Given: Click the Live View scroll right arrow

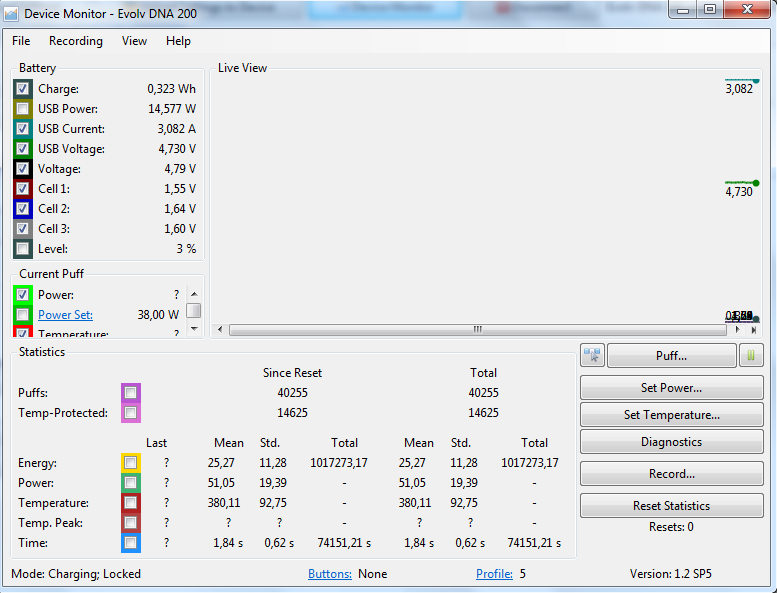Looking at the screenshot, I should [x=738, y=329].
